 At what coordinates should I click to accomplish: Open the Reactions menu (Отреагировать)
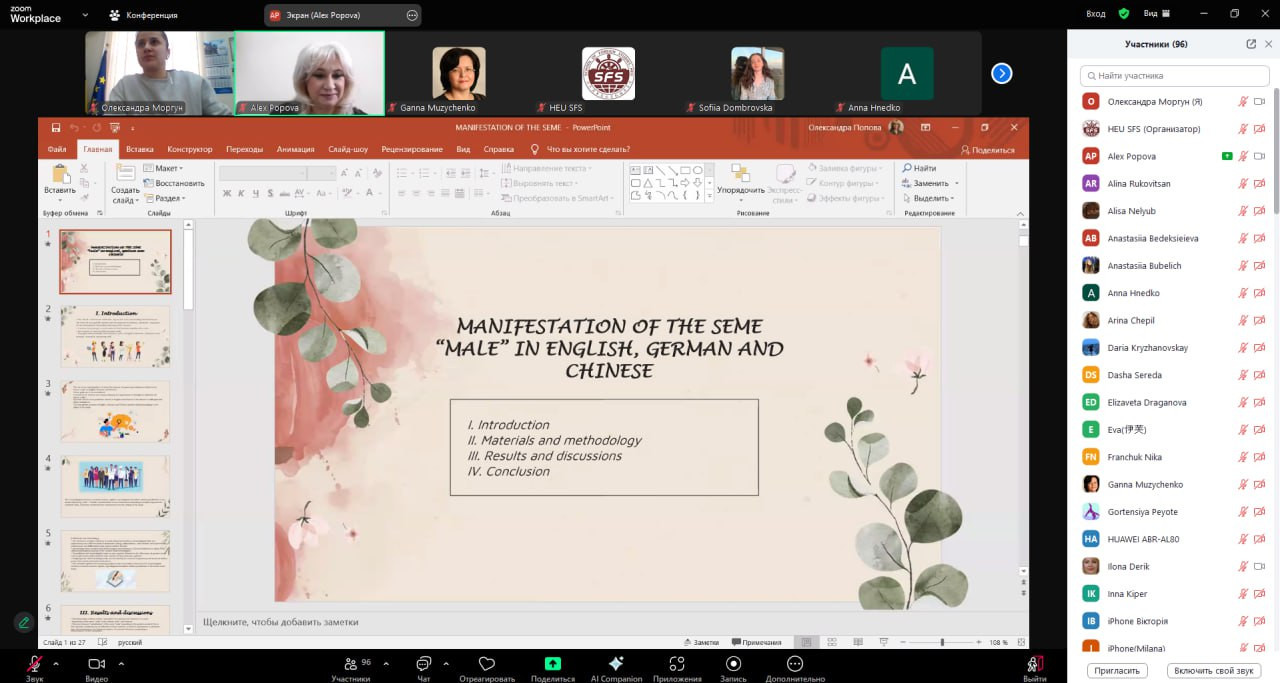coord(487,664)
